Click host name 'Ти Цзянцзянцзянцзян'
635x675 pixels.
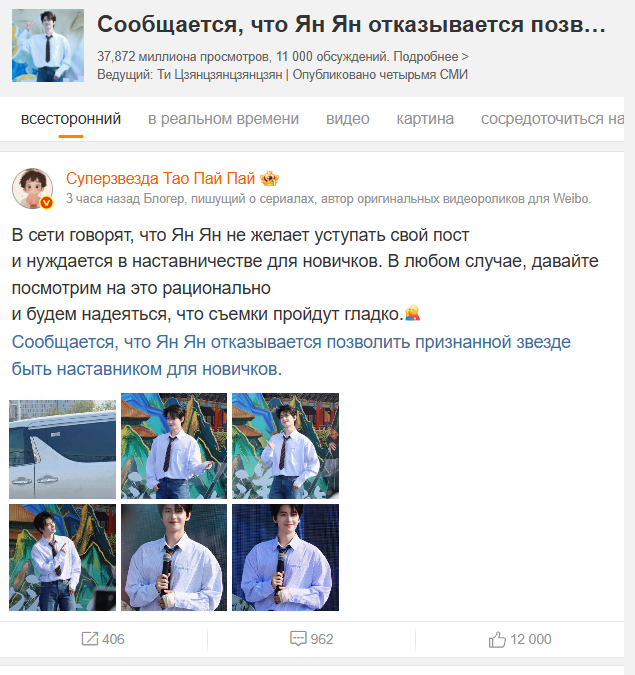click(x=220, y=74)
